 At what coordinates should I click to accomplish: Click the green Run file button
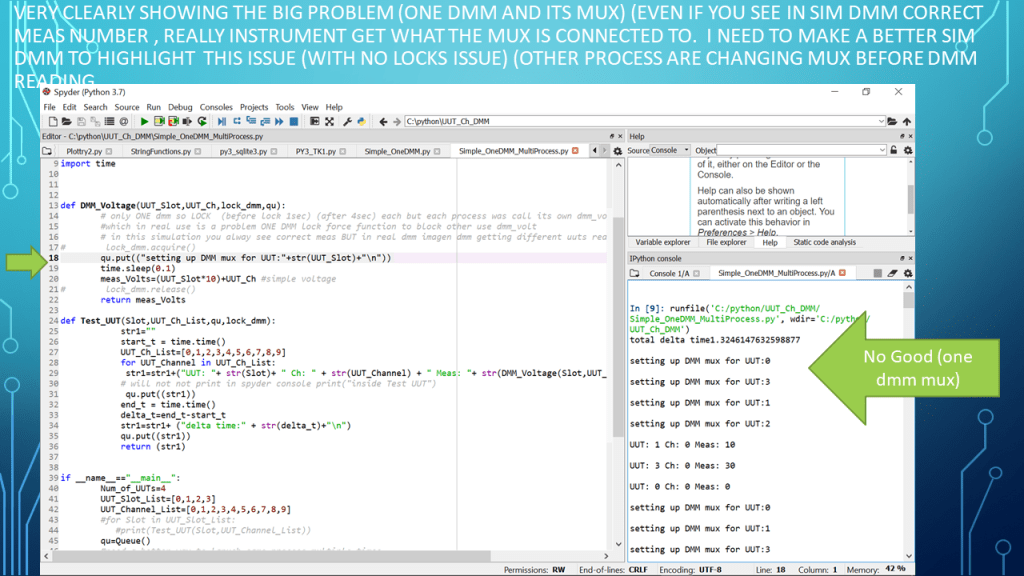point(144,122)
